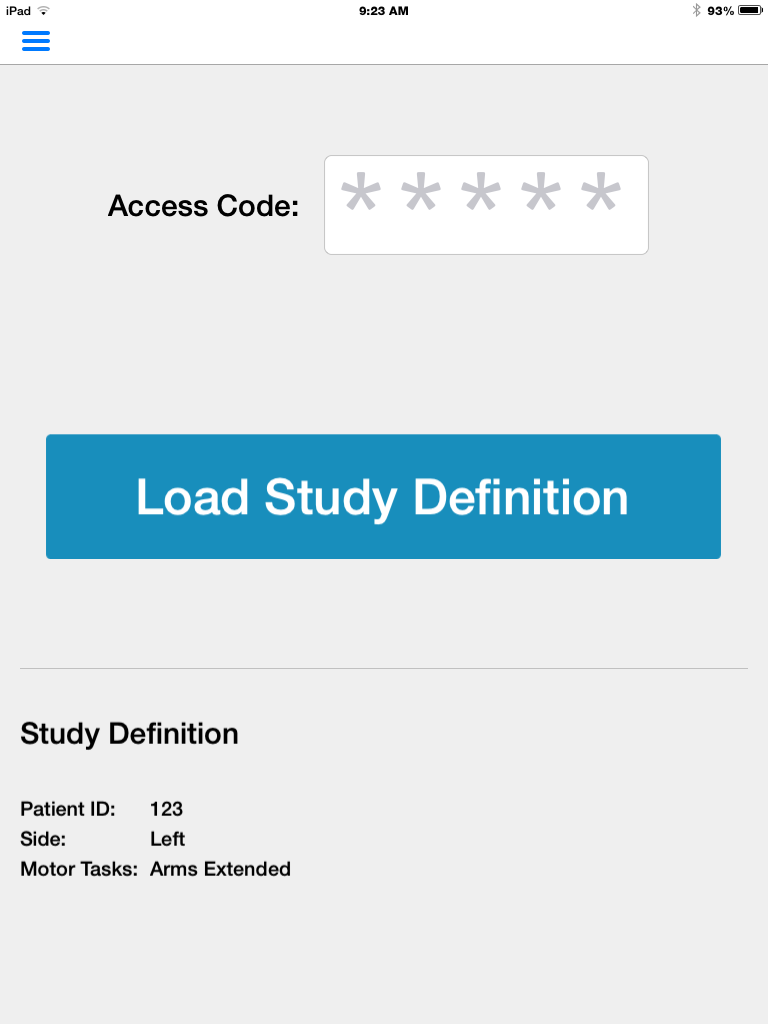Tap the 9:23 AM clock

(384, 11)
